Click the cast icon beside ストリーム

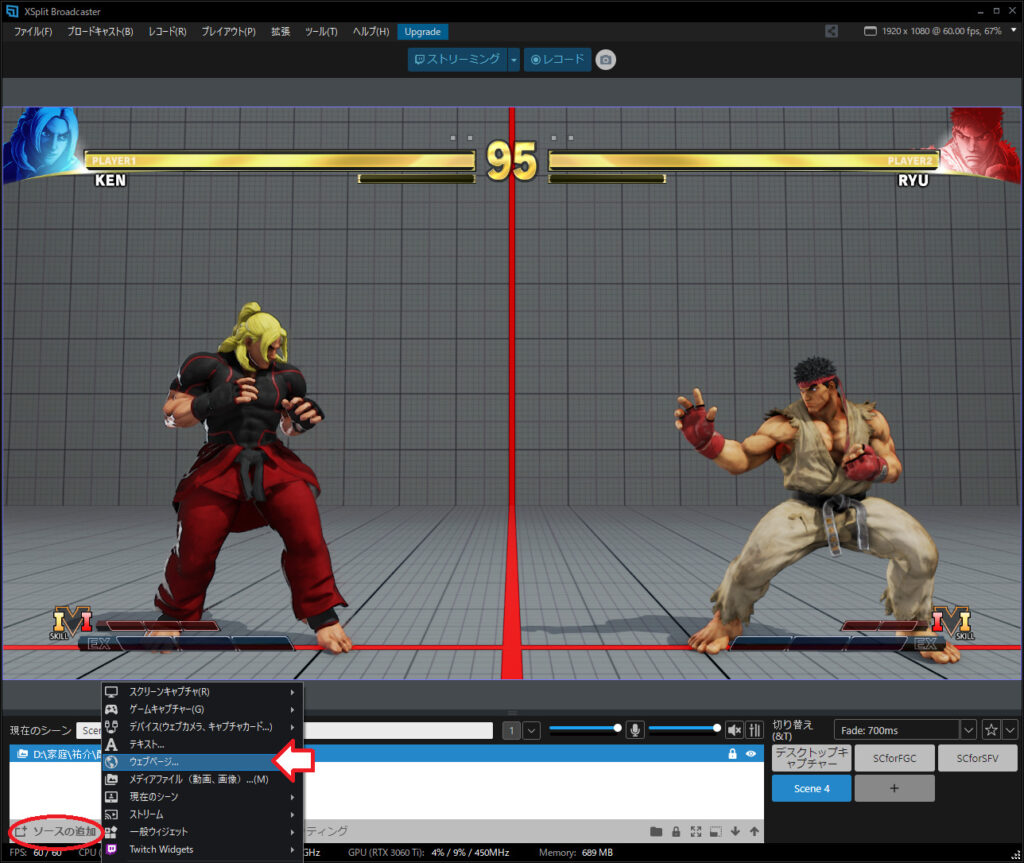[112, 815]
